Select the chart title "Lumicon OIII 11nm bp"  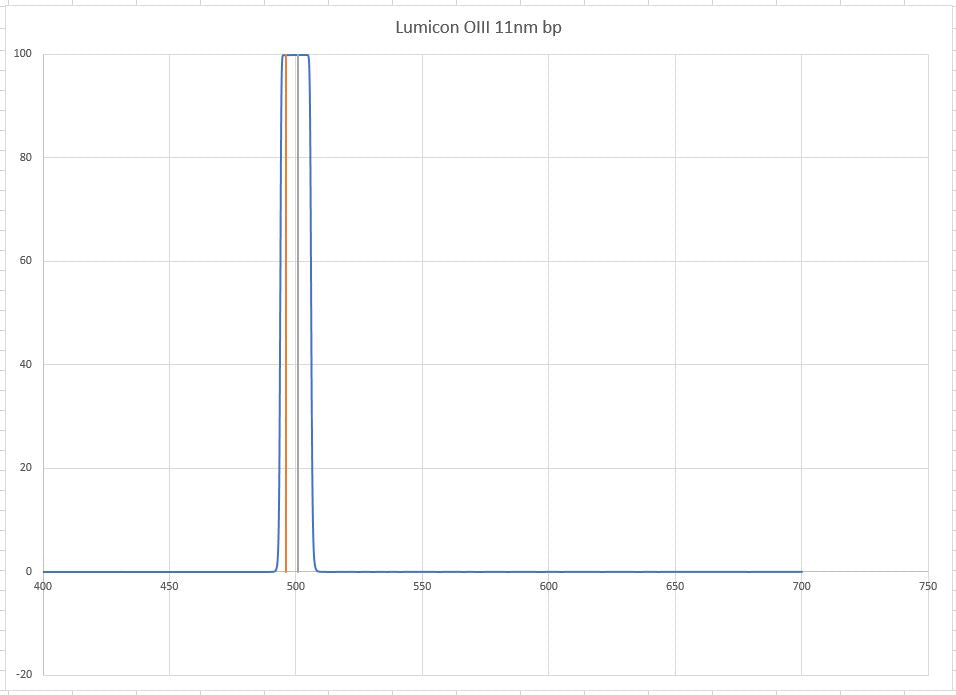[478, 27]
